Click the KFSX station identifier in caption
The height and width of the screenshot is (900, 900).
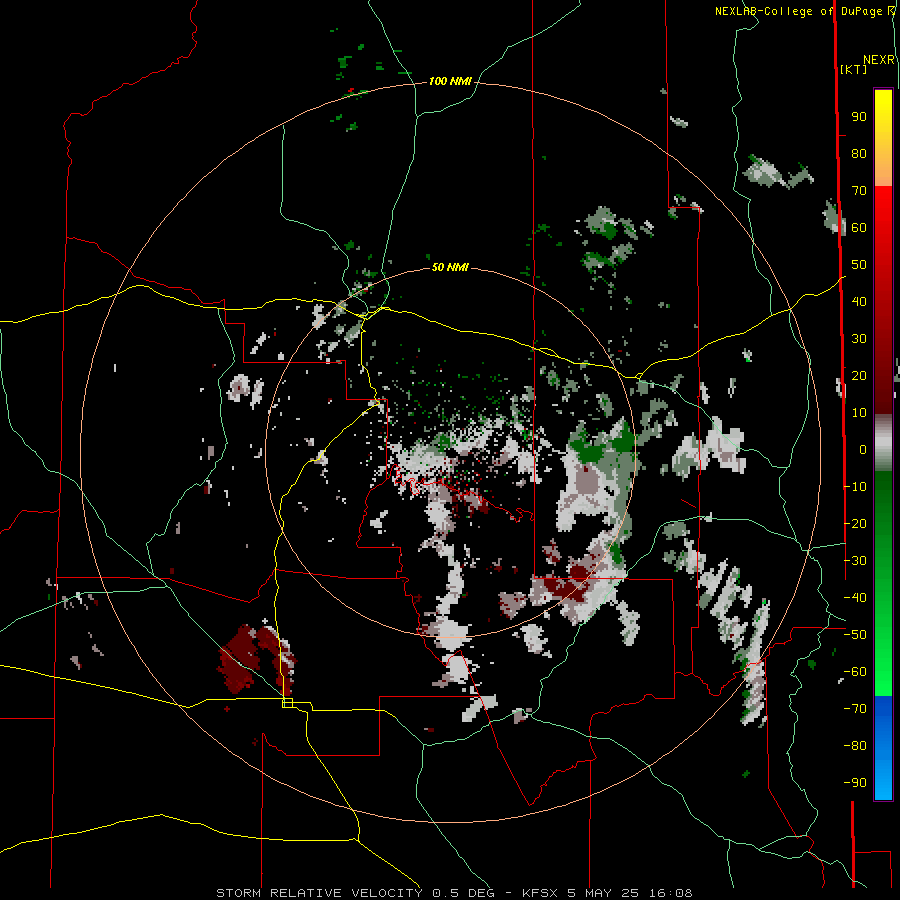540,893
